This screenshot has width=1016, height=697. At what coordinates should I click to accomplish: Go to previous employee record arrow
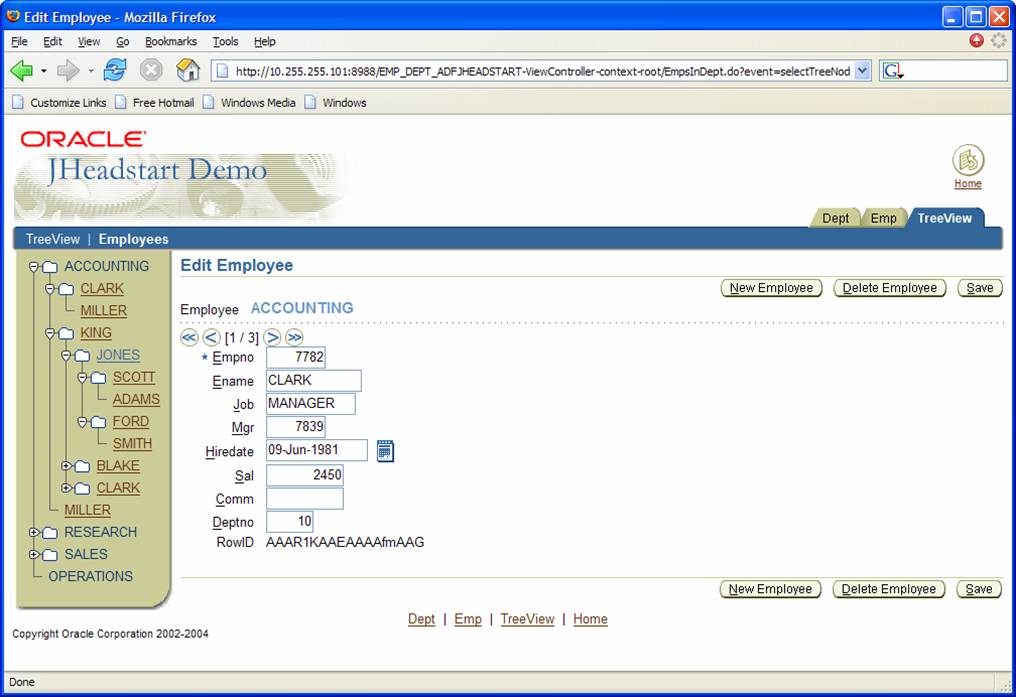tap(211, 337)
